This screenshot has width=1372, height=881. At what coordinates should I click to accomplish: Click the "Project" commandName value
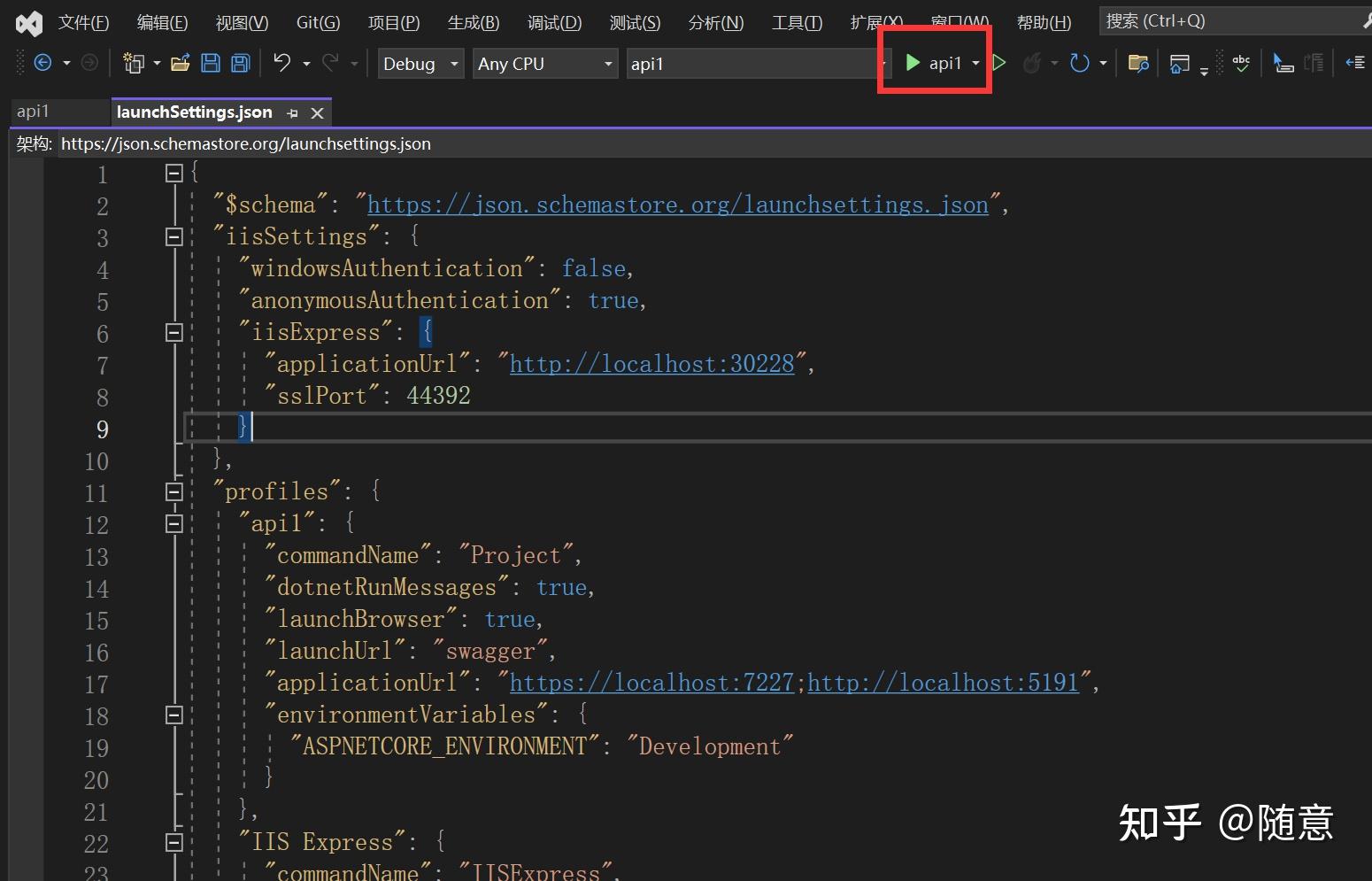516,556
